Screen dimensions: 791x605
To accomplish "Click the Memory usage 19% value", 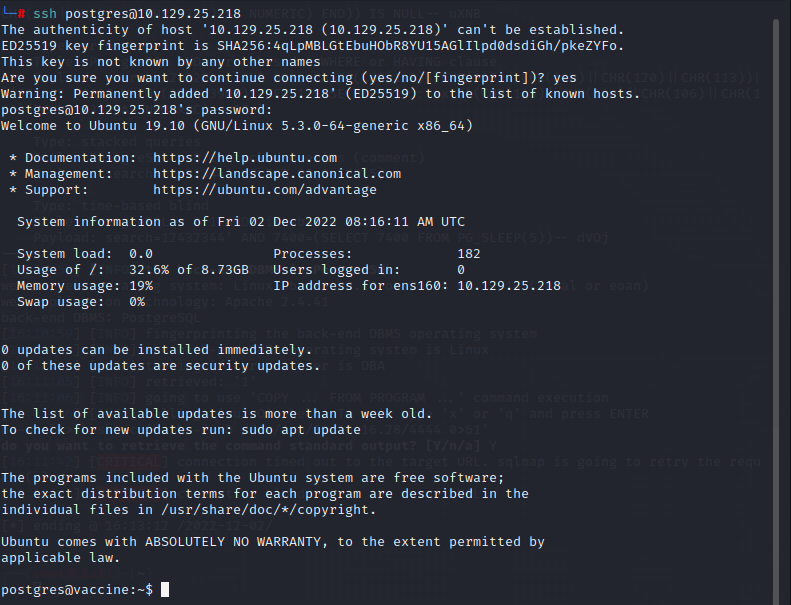I will [x=141, y=286].
